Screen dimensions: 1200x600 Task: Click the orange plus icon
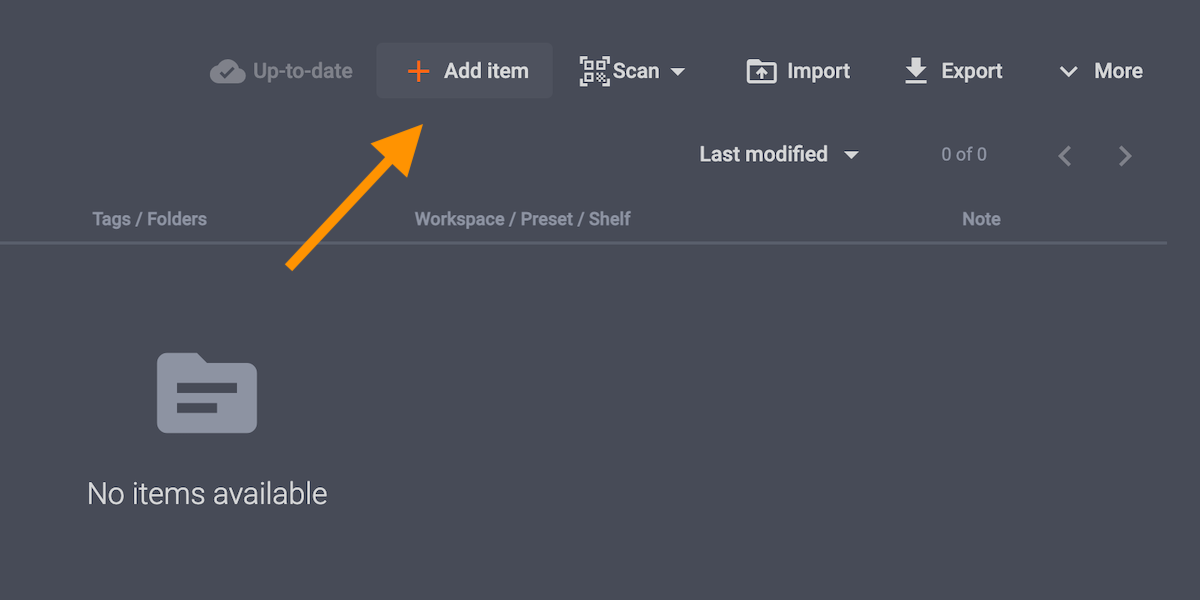tap(418, 72)
